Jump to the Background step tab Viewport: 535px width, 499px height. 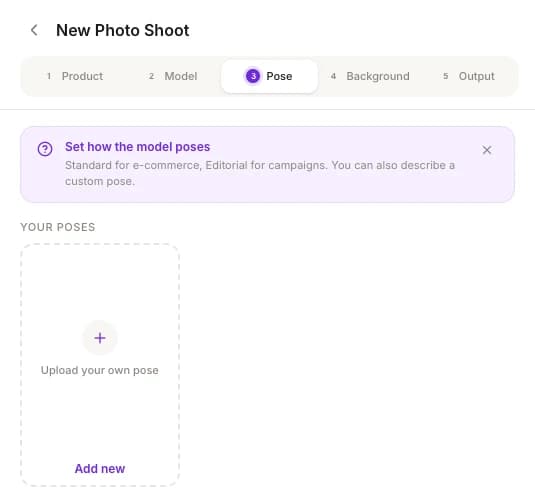[371, 76]
